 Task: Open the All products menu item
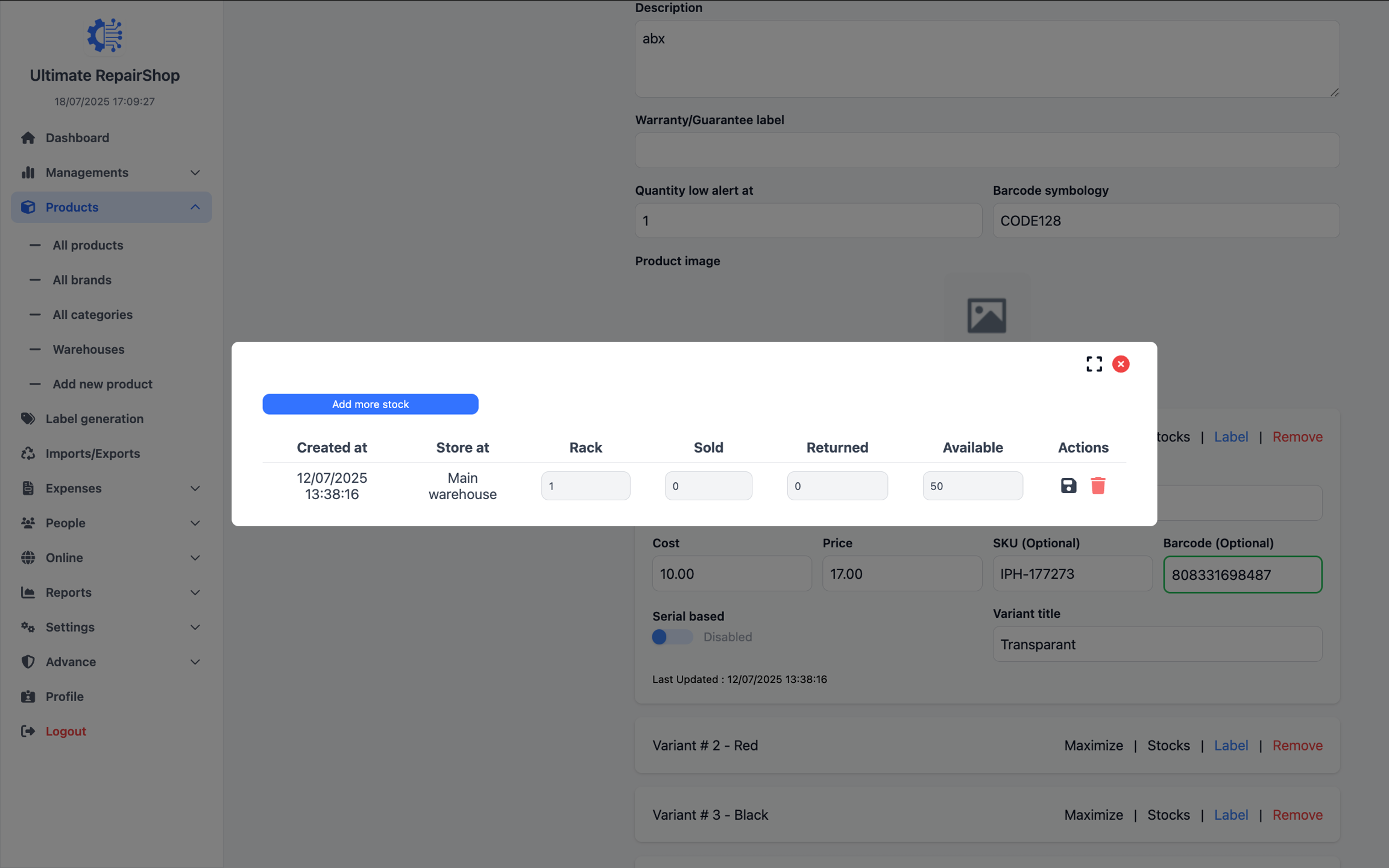(88, 245)
